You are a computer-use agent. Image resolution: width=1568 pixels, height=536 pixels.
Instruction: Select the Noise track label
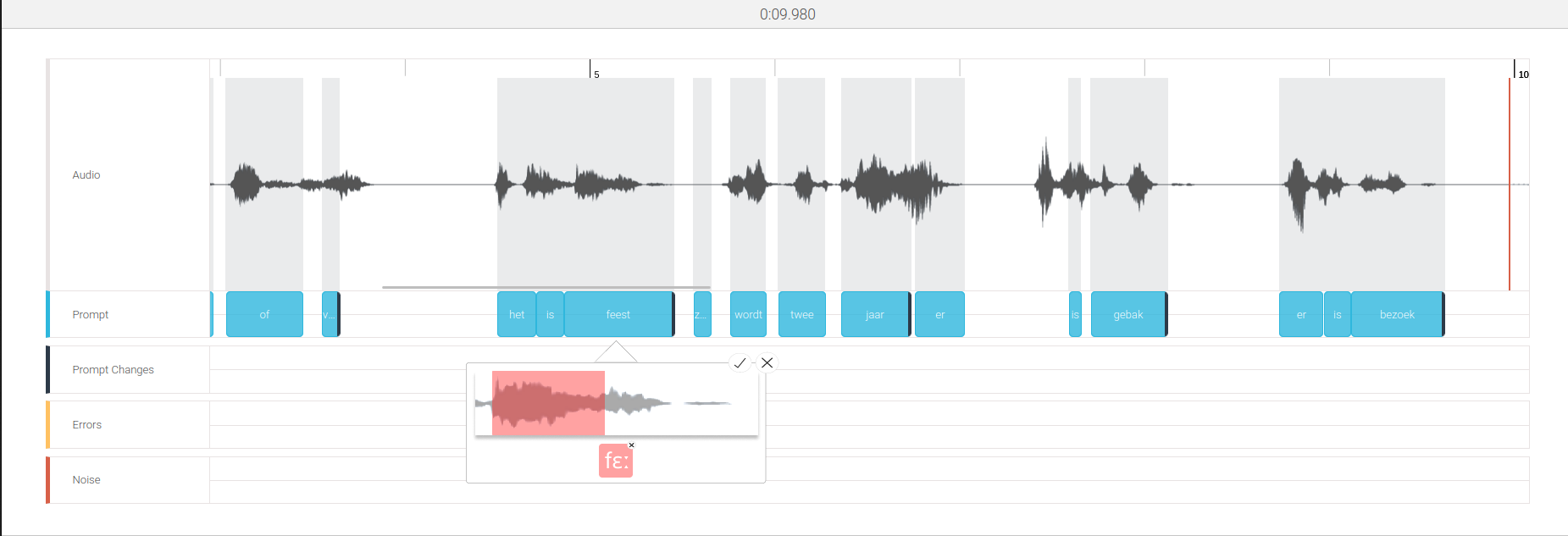click(86, 480)
